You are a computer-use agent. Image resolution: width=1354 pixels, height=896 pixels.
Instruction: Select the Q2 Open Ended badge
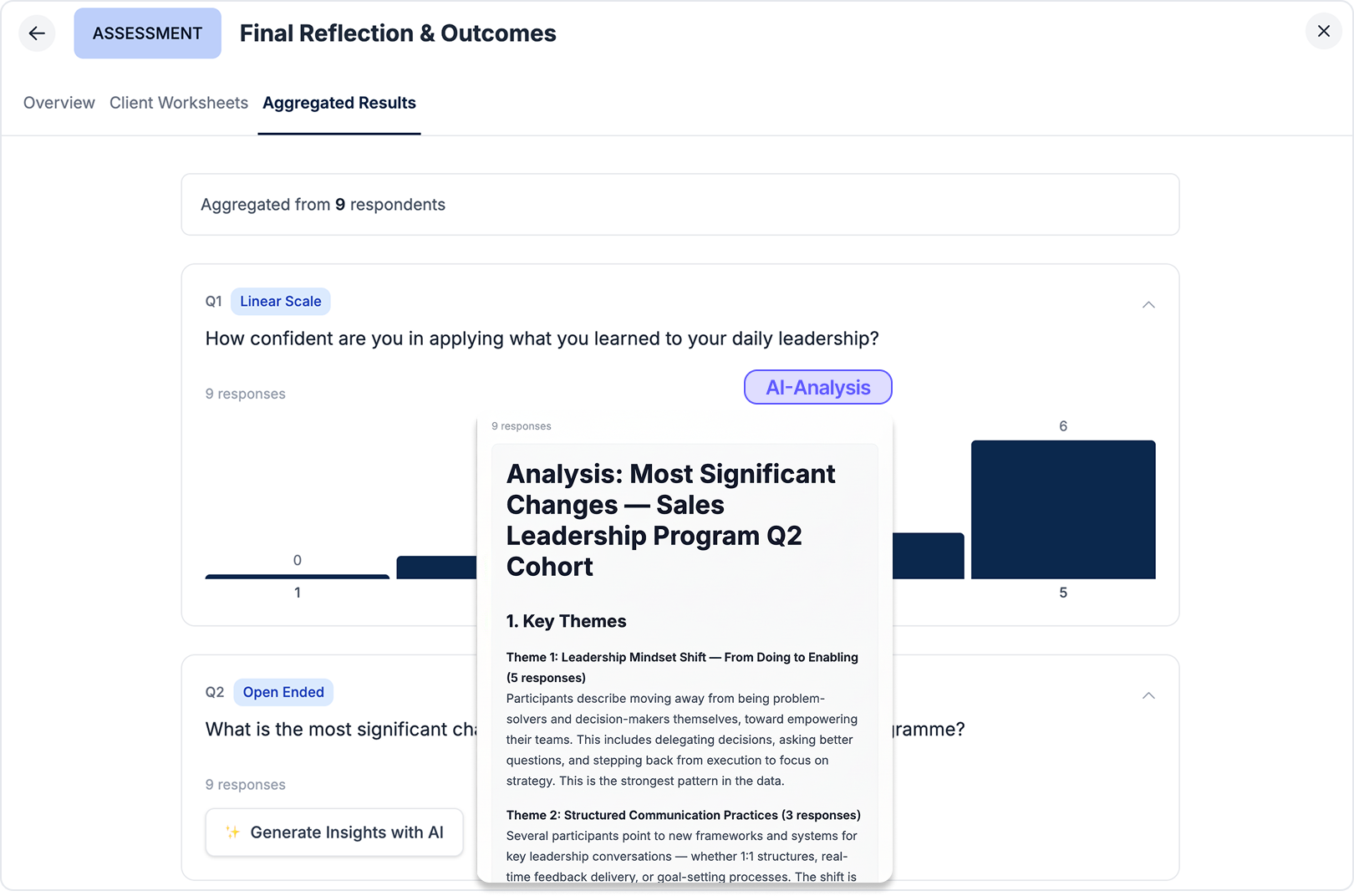tap(283, 692)
